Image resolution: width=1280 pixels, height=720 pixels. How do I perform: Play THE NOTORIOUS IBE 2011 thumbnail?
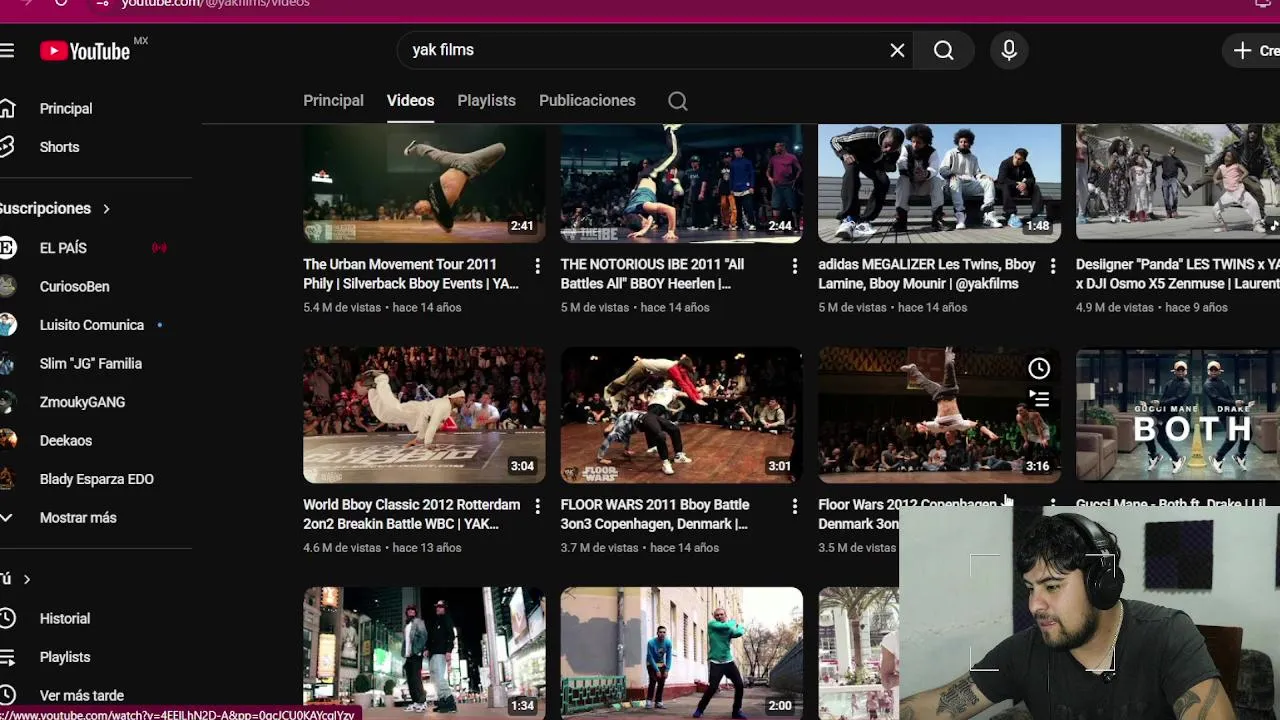pyautogui.click(x=681, y=184)
